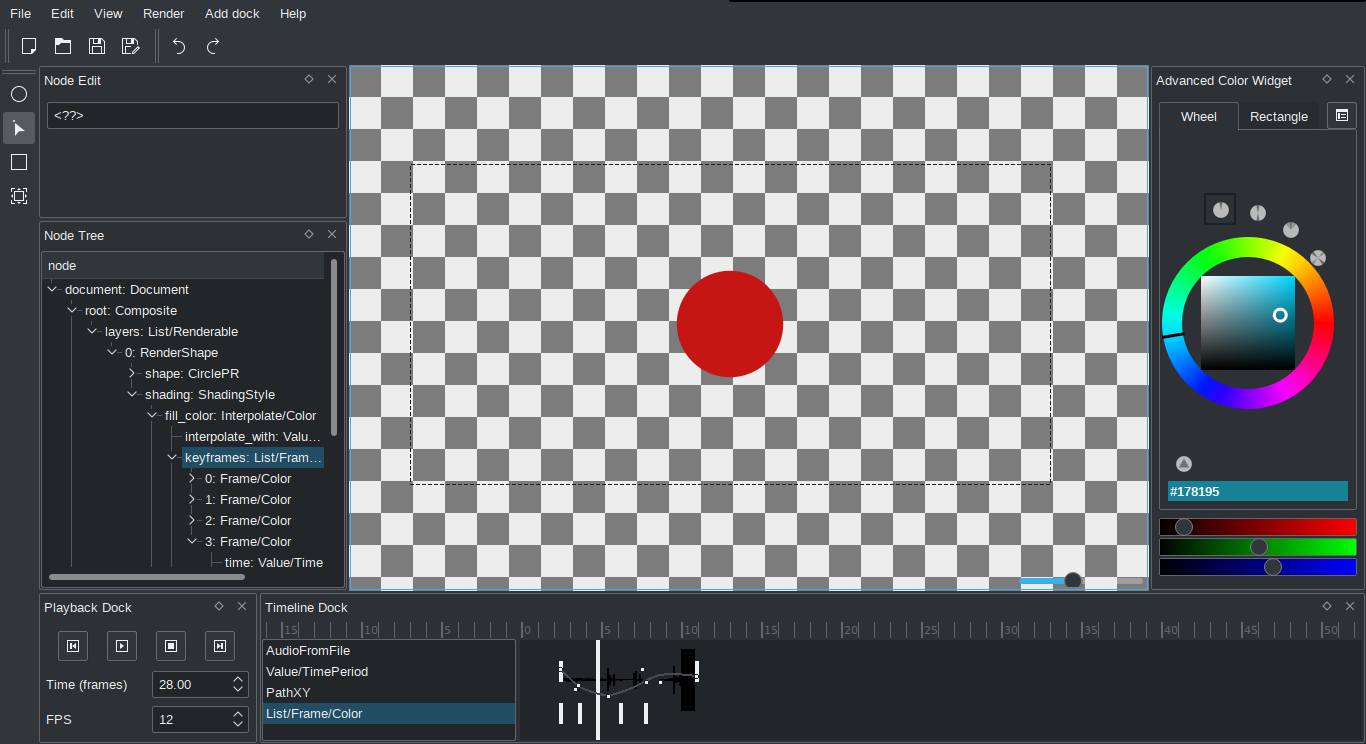The image size is (1366, 744).
Task: Select the rectangle shape tool
Action: click(19, 162)
